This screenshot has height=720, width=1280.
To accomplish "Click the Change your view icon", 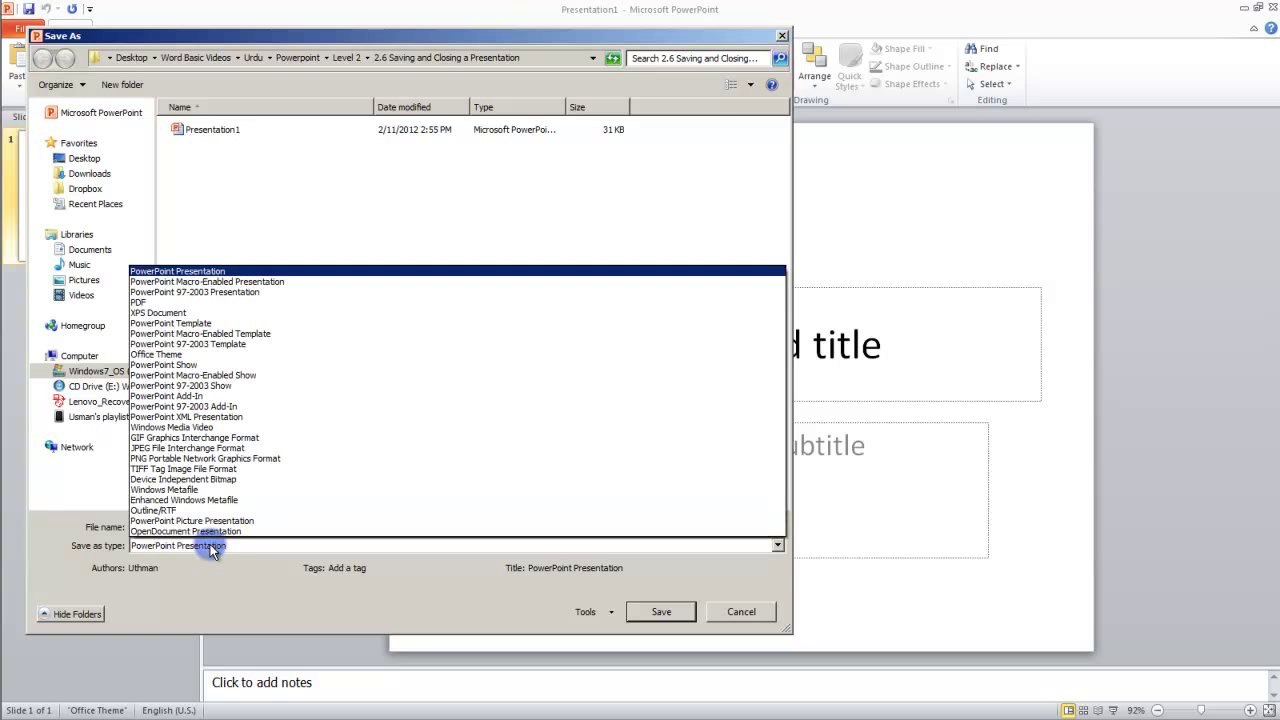I will coord(732,85).
